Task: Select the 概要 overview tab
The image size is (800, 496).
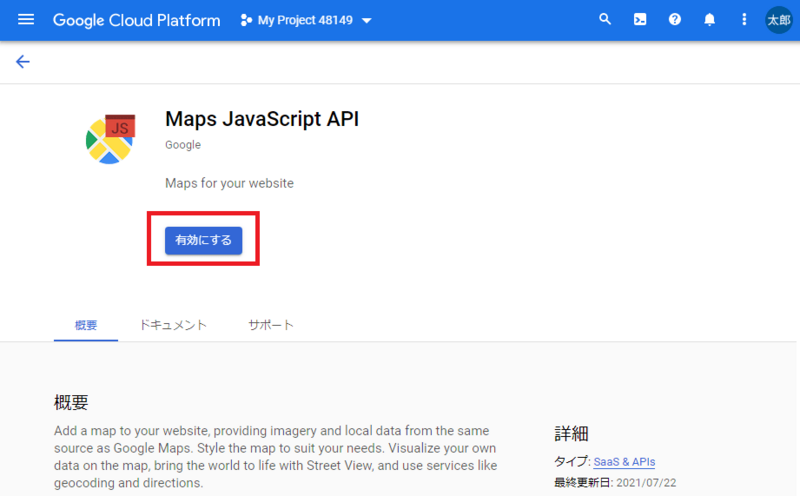Action: click(86, 325)
